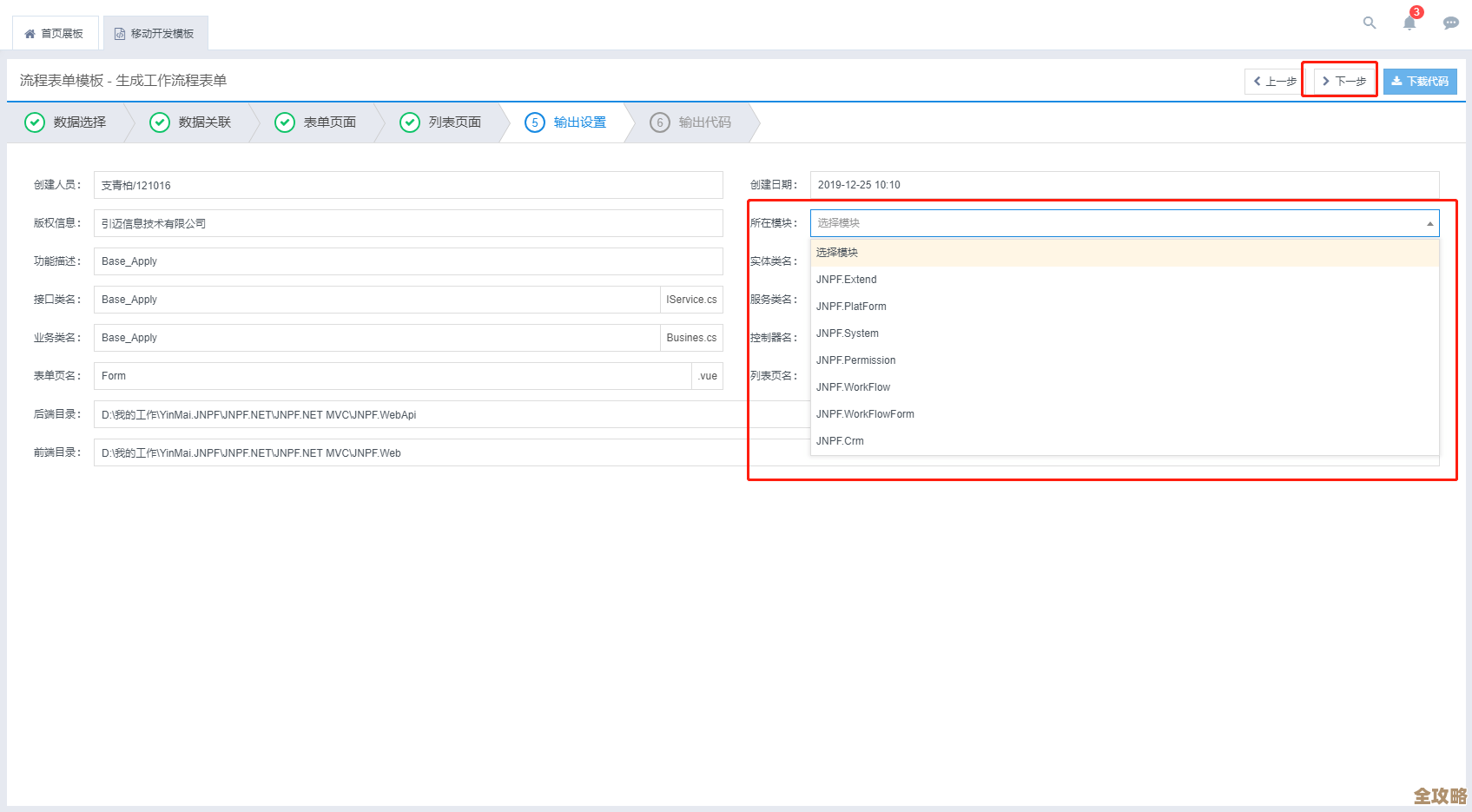
Task: Go back using 上一步 button
Action: (1275, 82)
